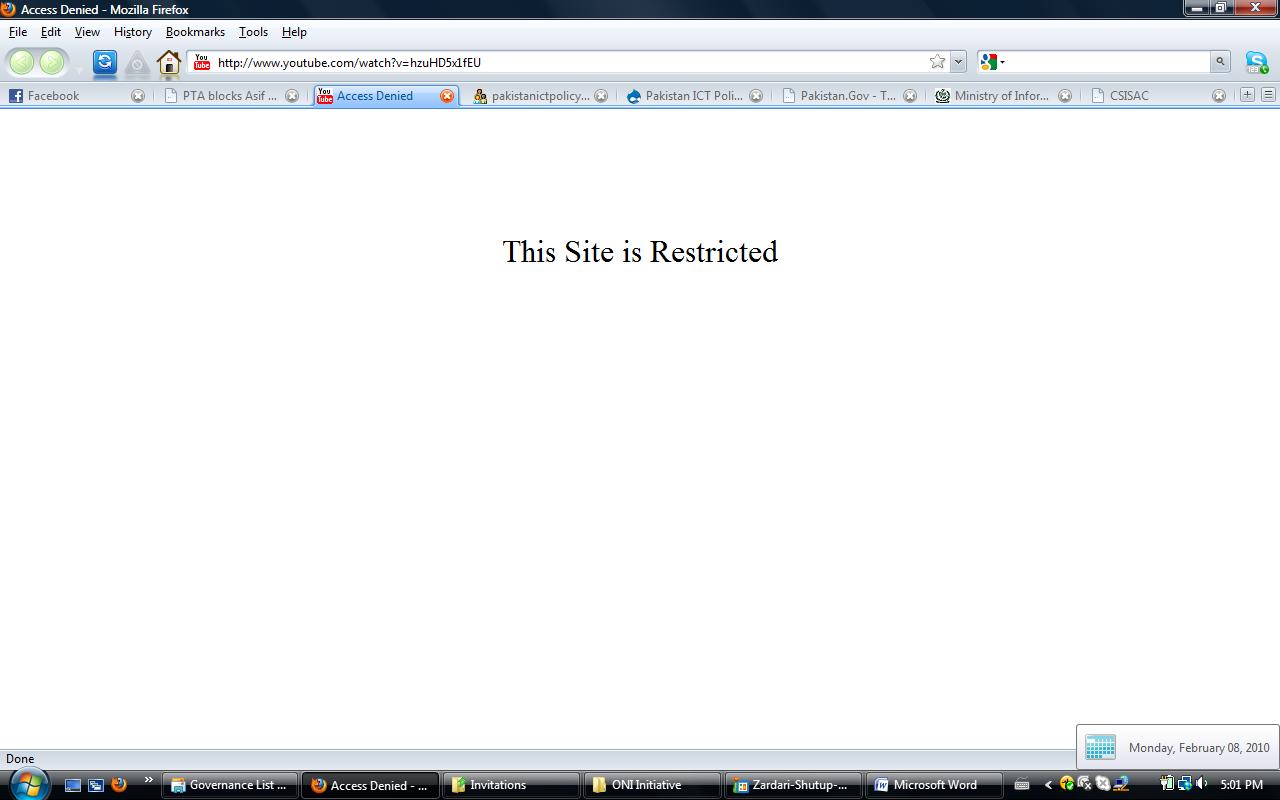Bookmark this page with the star icon

[x=937, y=62]
